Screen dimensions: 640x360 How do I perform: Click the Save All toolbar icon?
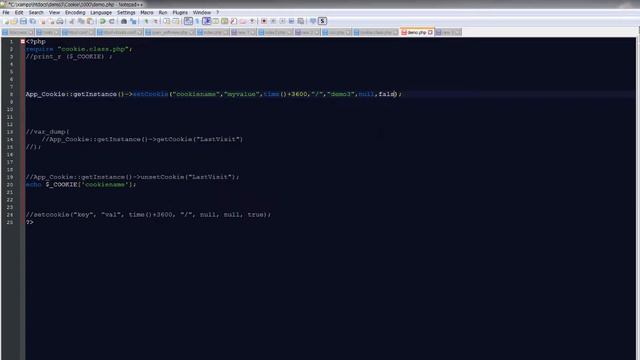32,21
